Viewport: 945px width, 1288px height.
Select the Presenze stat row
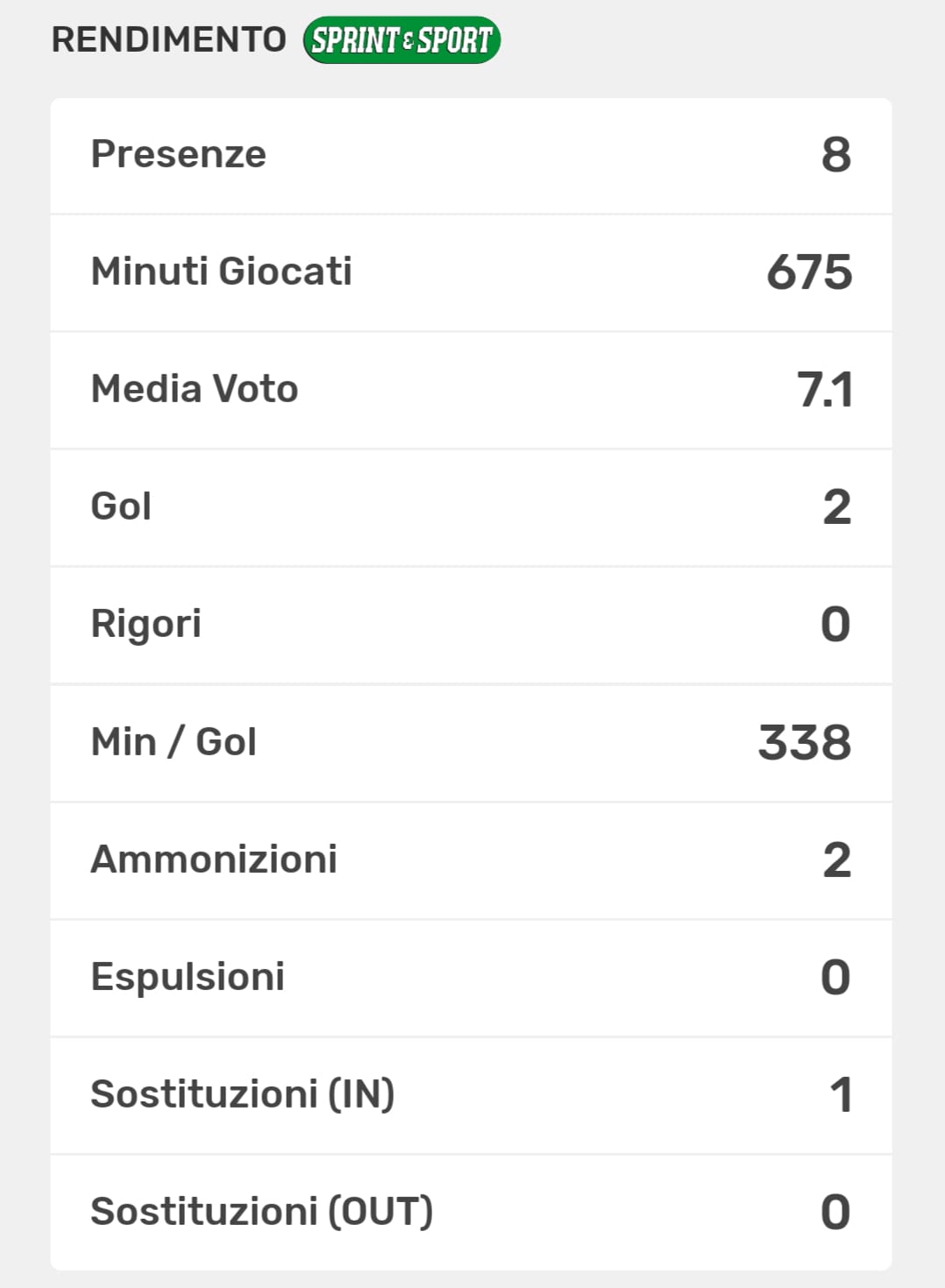pyautogui.click(x=471, y=155)
